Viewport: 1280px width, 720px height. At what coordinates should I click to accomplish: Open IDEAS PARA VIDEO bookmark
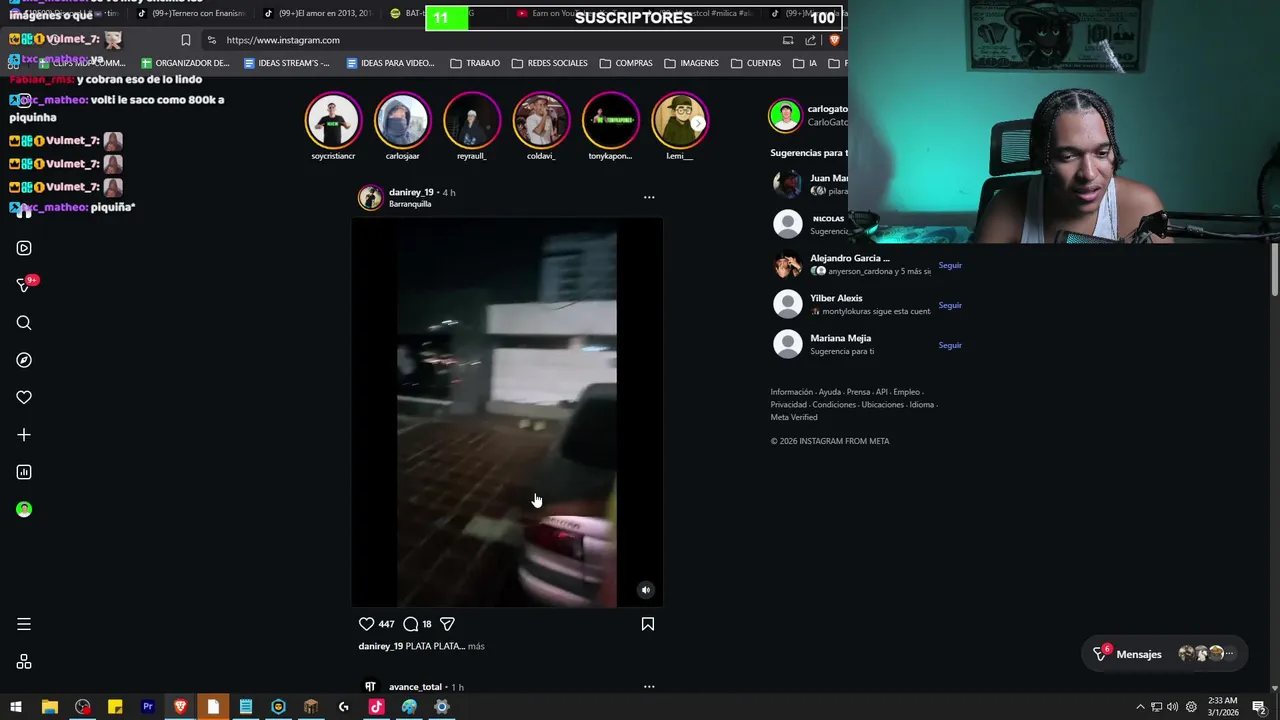(390, 63)
